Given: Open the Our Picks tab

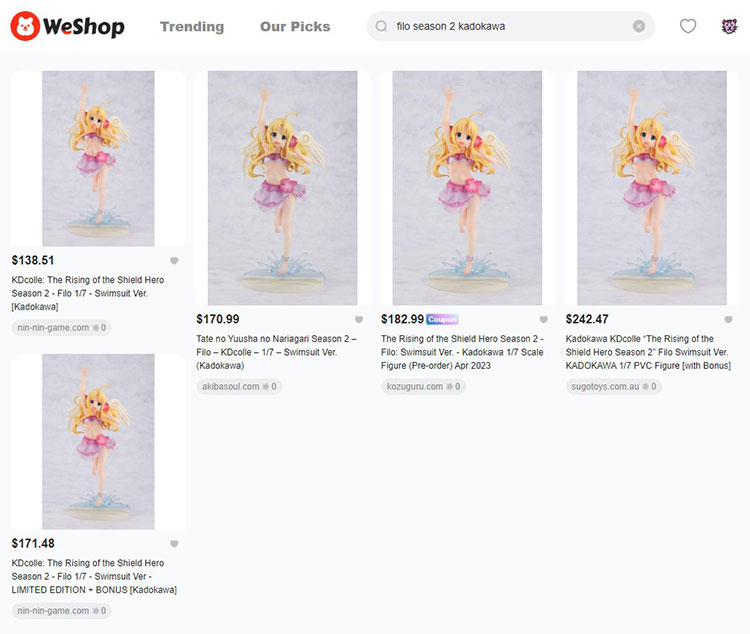Looking at the screenshot, I should [x=295, y=26].
